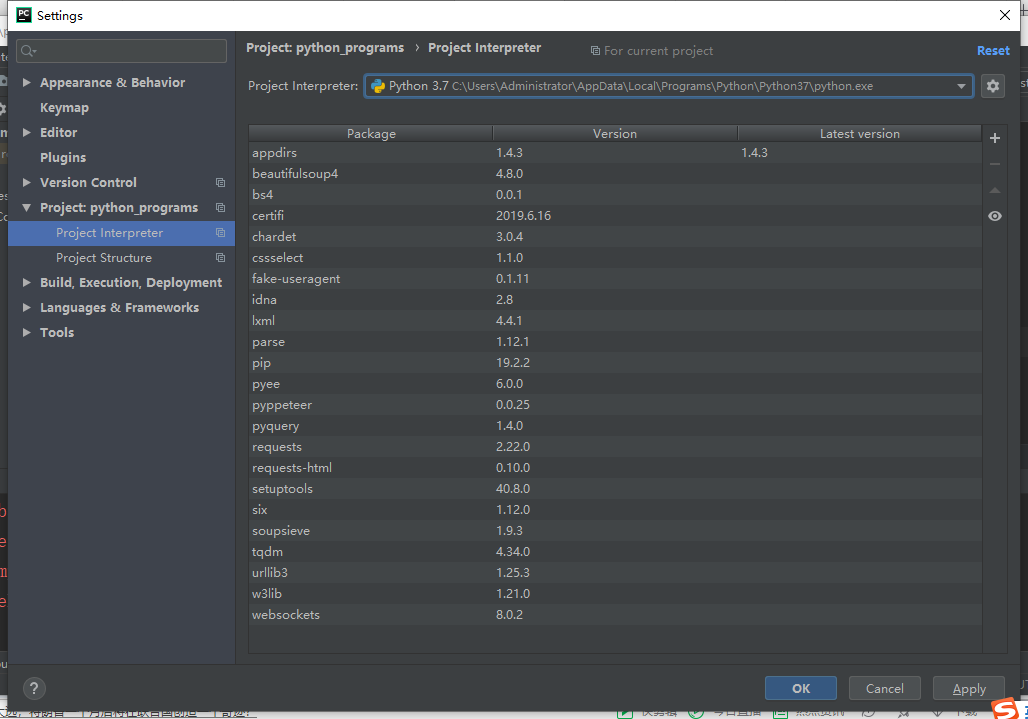
Task: Click the Package column header
Action: [x=371, y=134]
